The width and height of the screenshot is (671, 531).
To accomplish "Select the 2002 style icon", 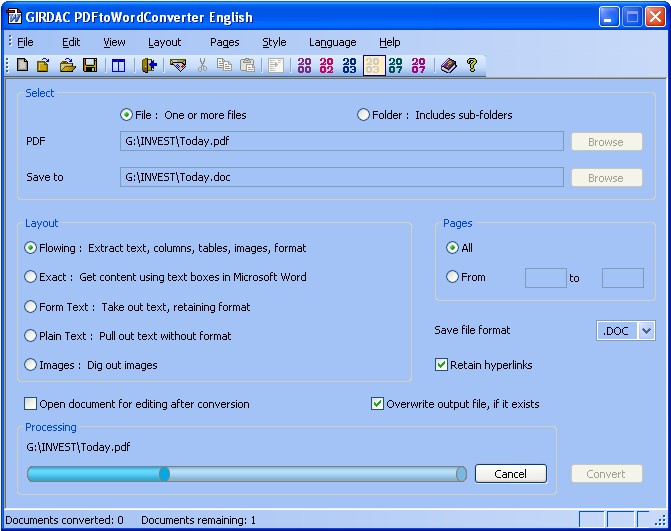I will (327, 65).
